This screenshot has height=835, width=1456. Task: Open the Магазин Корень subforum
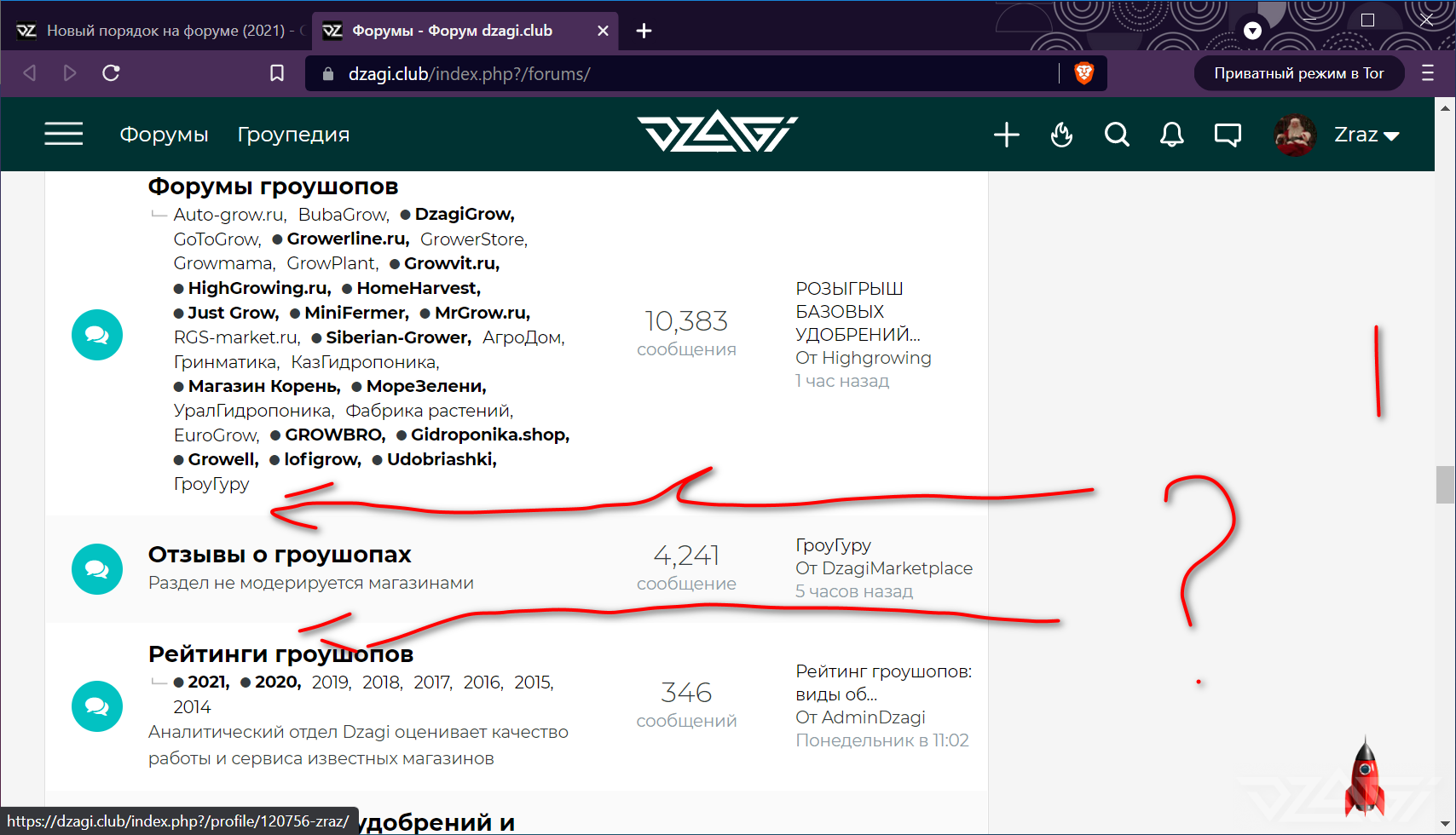pos(264,386)
